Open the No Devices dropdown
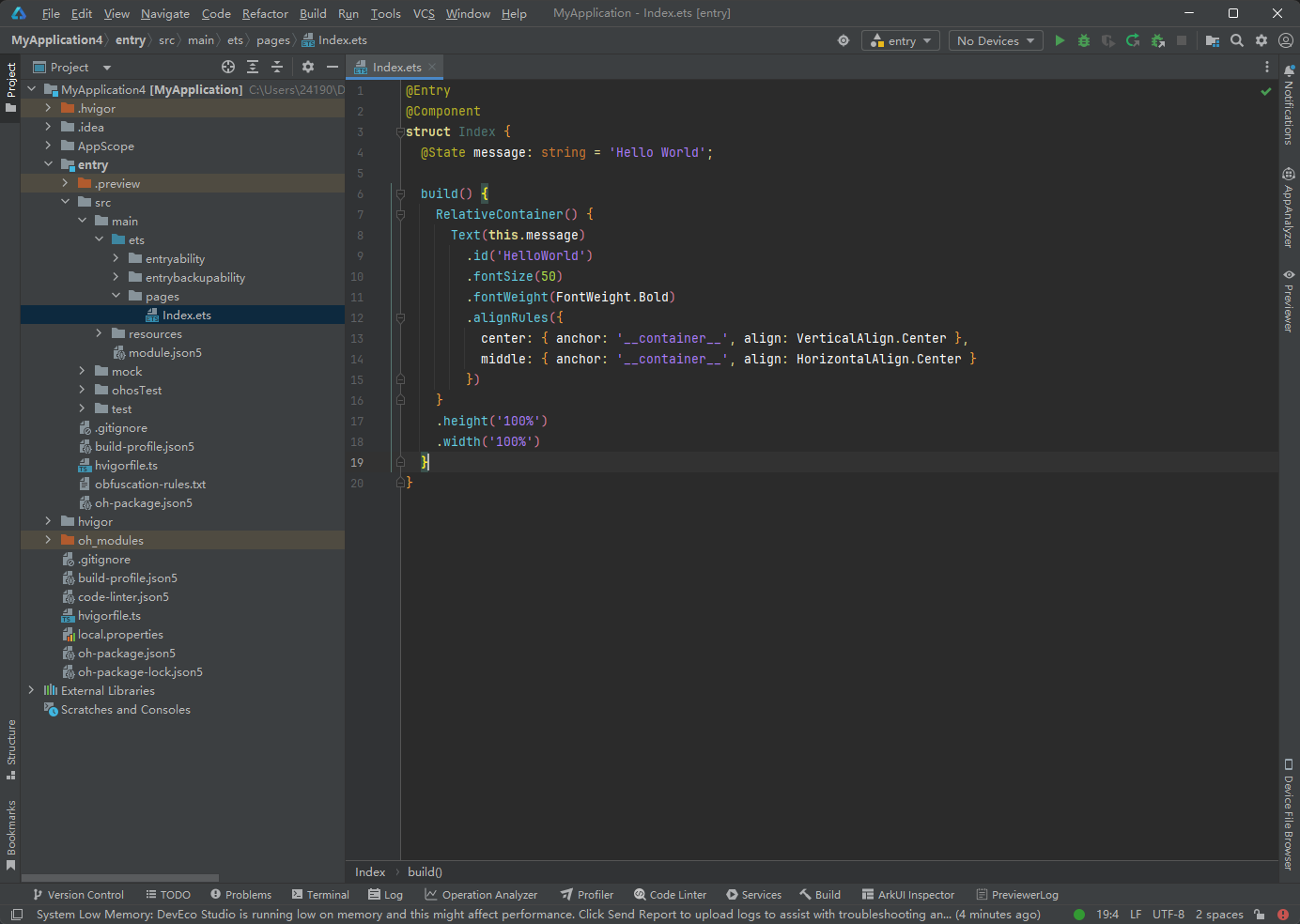 (x=995, y=40)
